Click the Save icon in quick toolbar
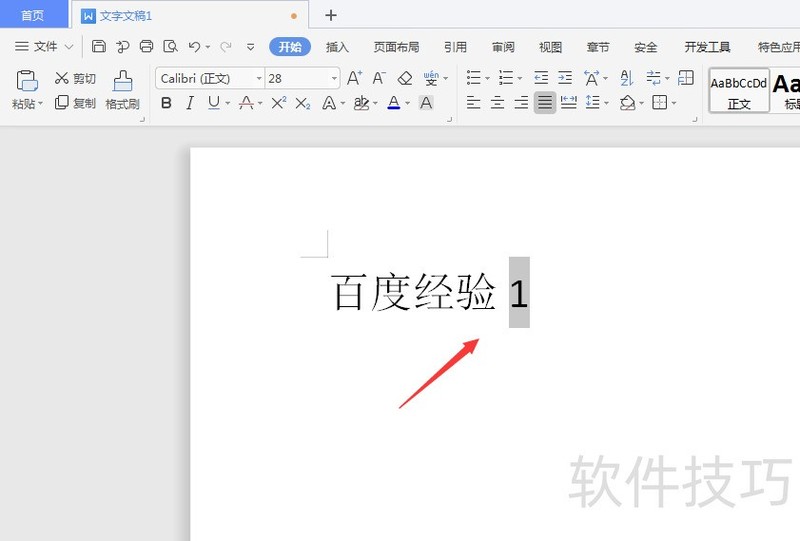Image resolution: width=800 pixels, height=541 pixels. [x=98, y=46]
